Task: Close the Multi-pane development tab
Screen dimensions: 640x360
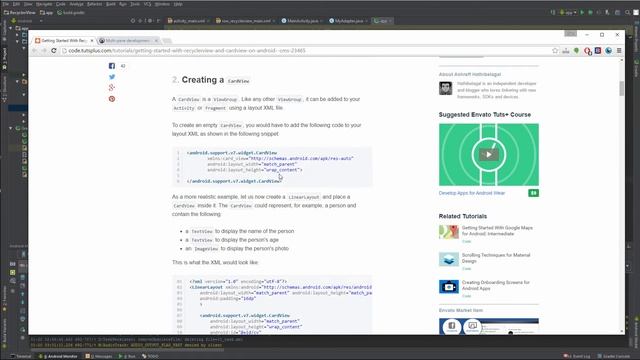Action: [156, 41]
